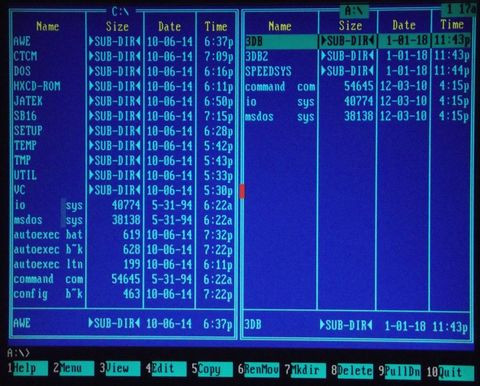
Task: Click Time column header in left panel
Action: click(216, 26)
